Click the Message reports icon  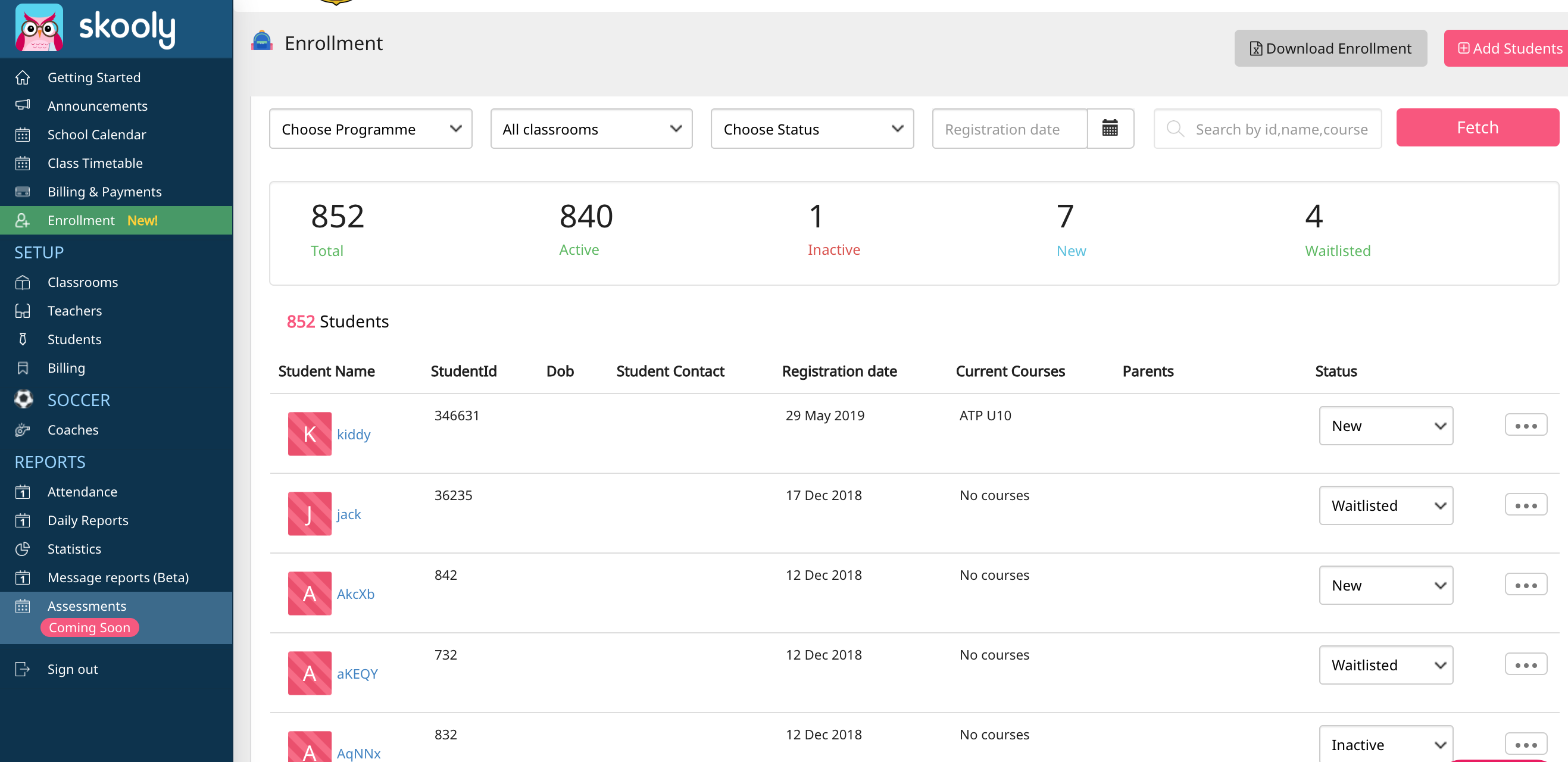[23, 577]
